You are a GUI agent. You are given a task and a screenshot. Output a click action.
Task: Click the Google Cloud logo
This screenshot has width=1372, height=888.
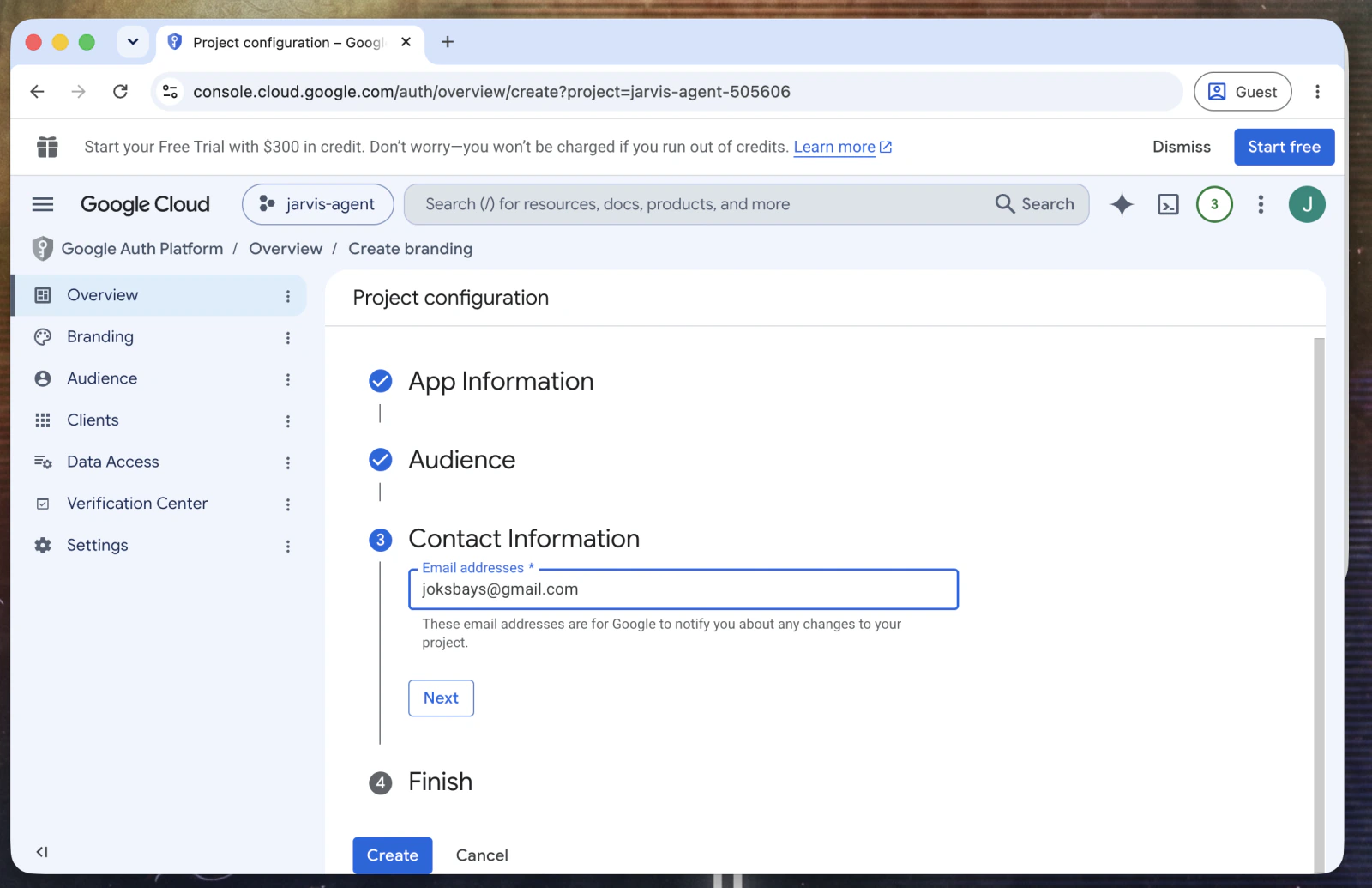coord(145,204)
